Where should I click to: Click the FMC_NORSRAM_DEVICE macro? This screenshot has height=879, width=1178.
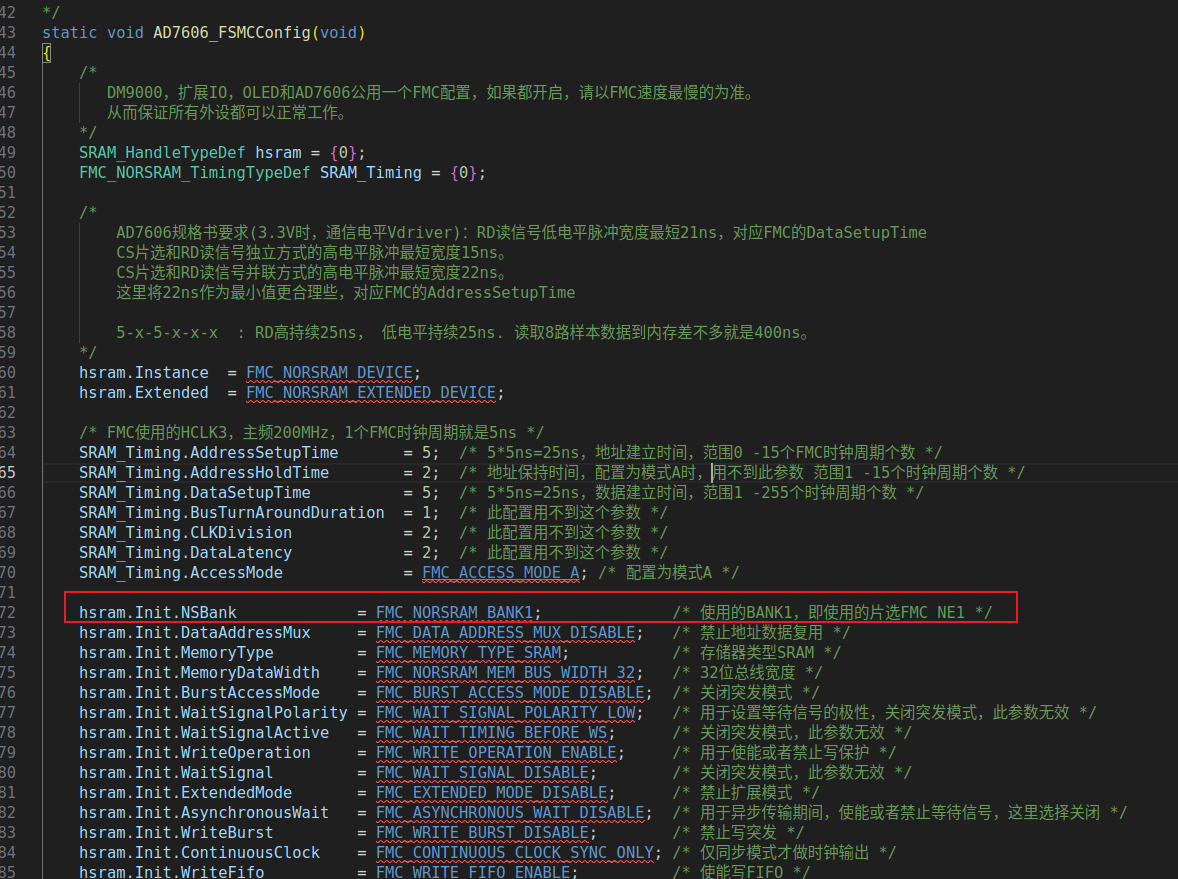click(329, 373)
